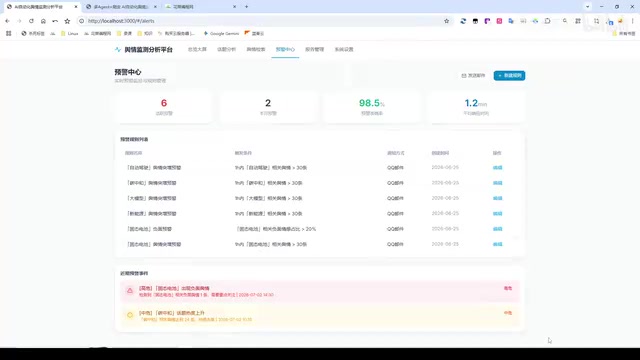Open the last navigation item 系统设置
This screenshot has width=640, height=360.
pyautogui.click(x=344, y=49)
